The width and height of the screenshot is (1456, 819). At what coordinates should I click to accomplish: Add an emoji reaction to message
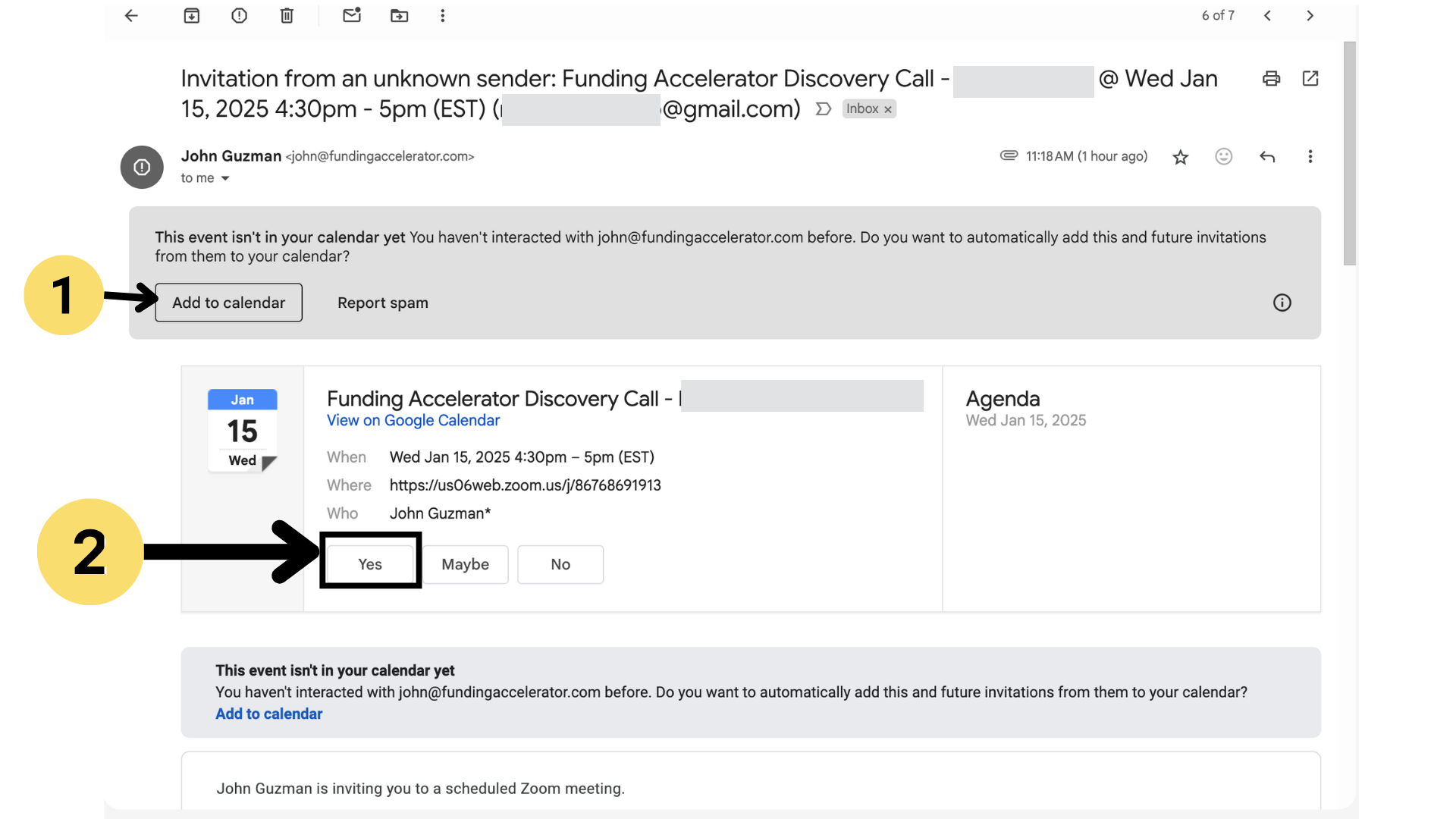1223,157
